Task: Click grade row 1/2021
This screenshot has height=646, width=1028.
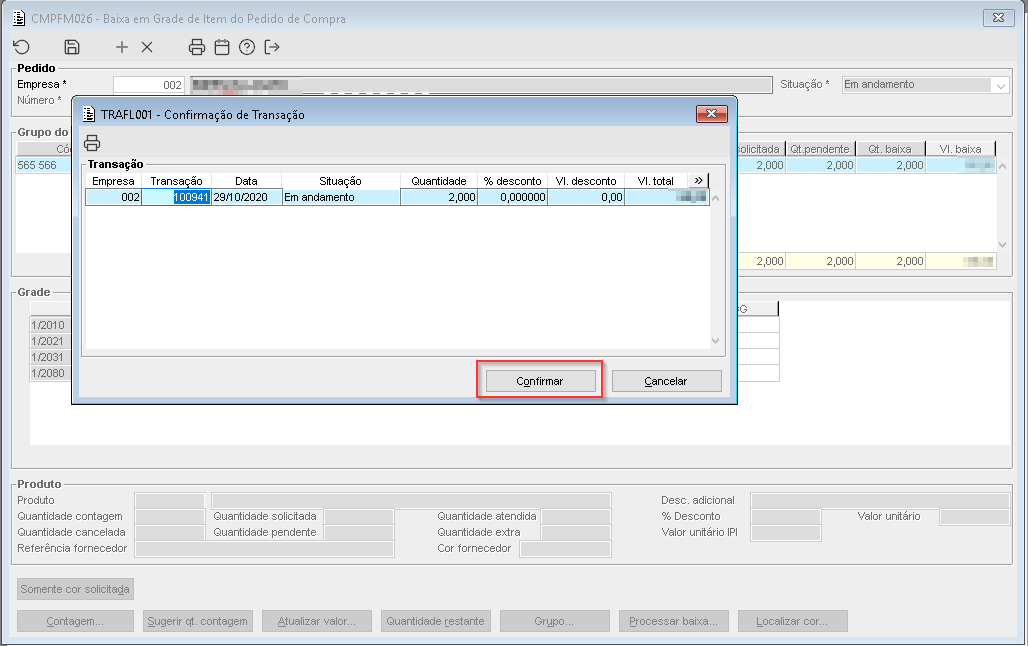Action: (50, 341)
